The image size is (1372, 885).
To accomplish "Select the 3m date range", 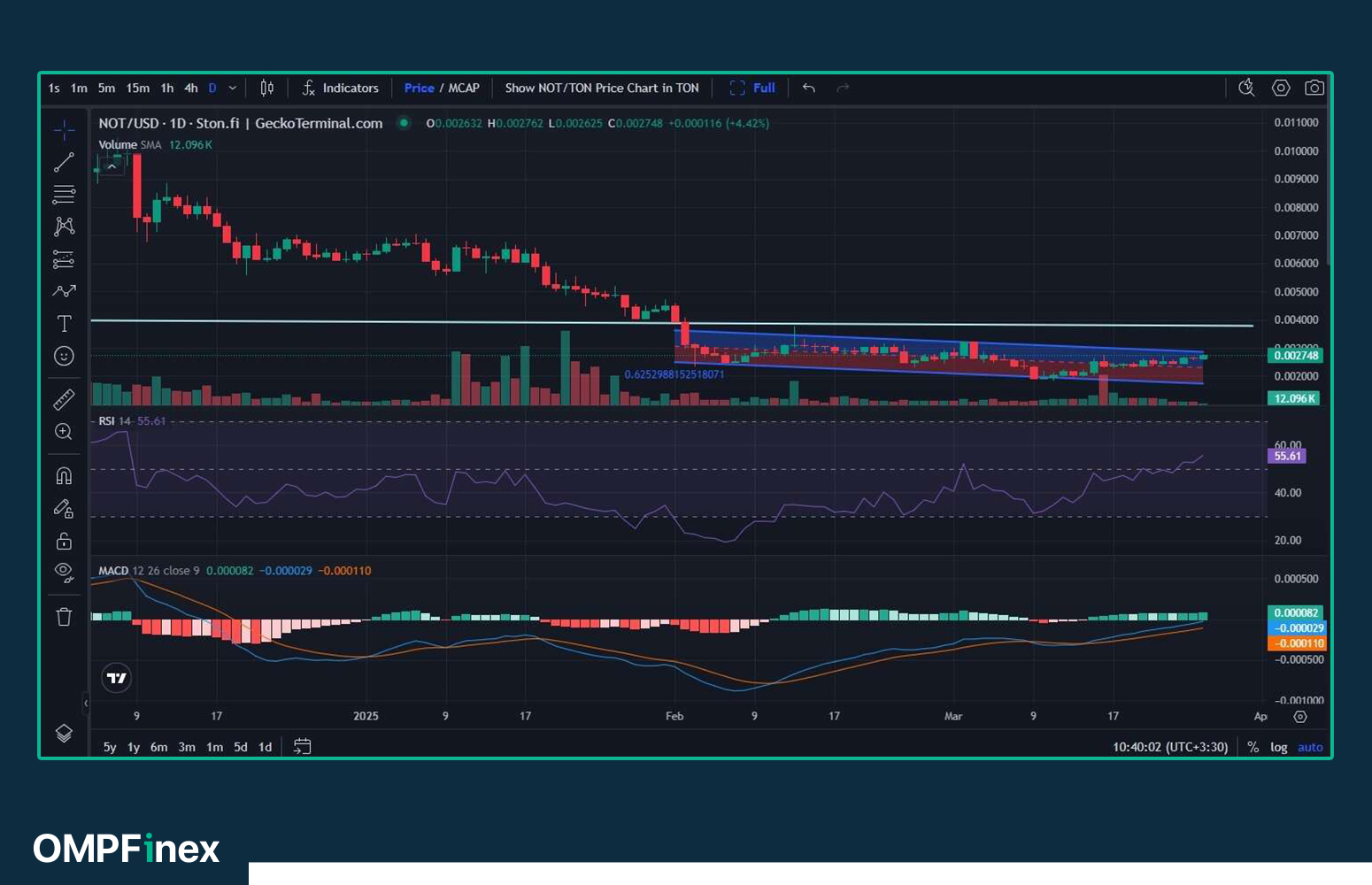I will click(x=187, y=747).
